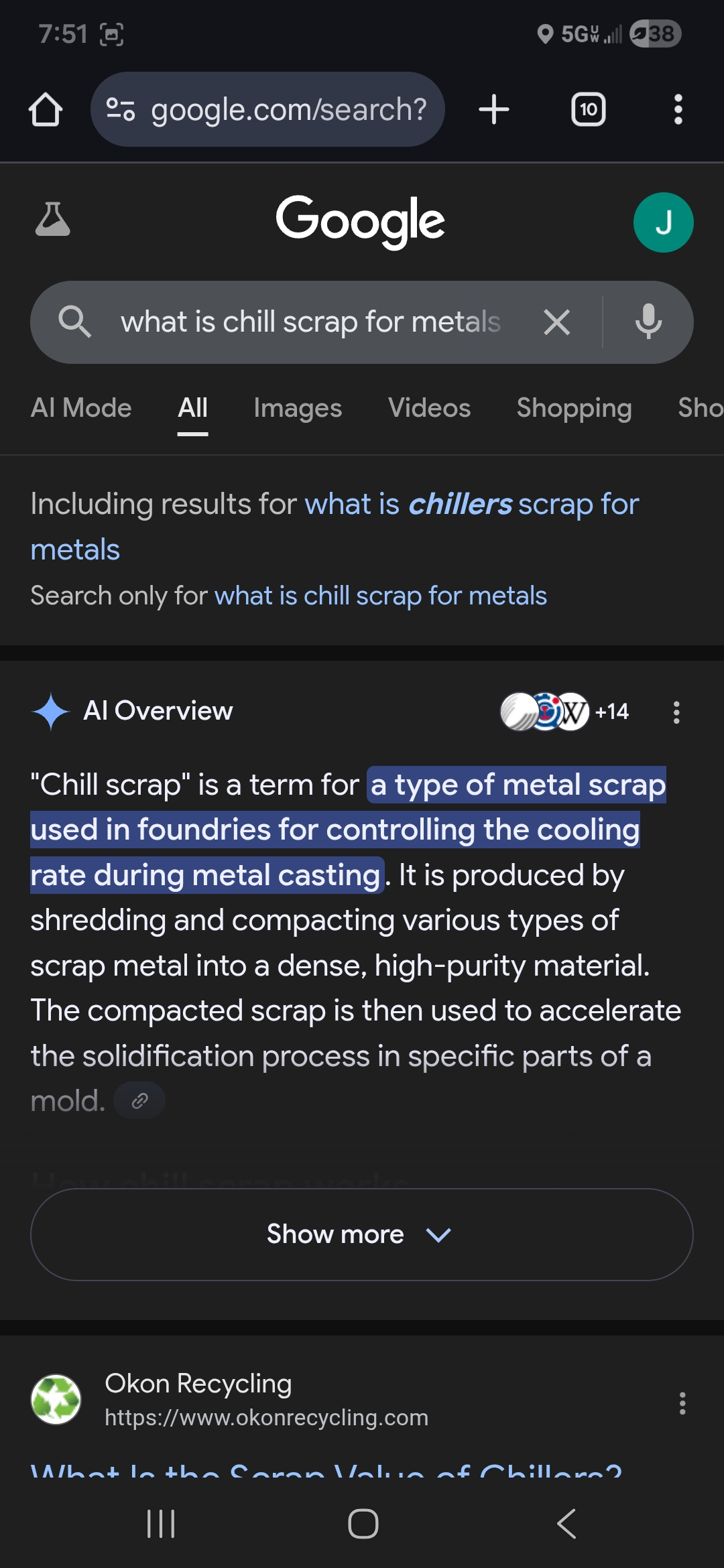Select the Shopping tab
Viewport: 724px width, 1568px height.
(574, 408)
